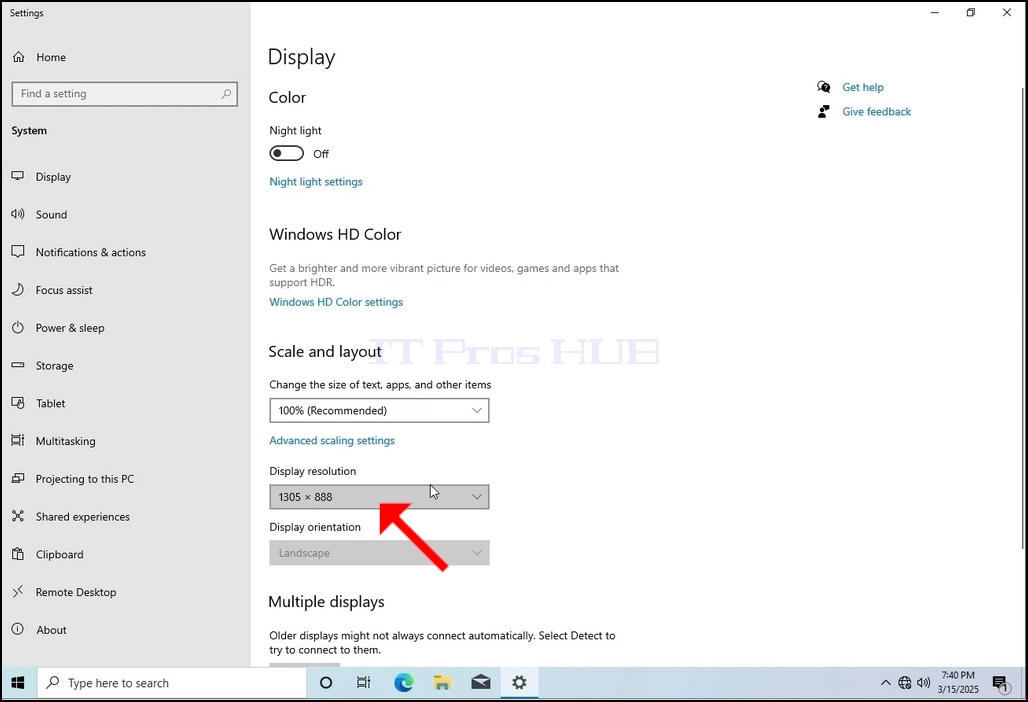Open the 100% (Recommended) scaling dropdown
Image resolution: width=1028 pixels, height=702 pixels.
pos(379,410)
